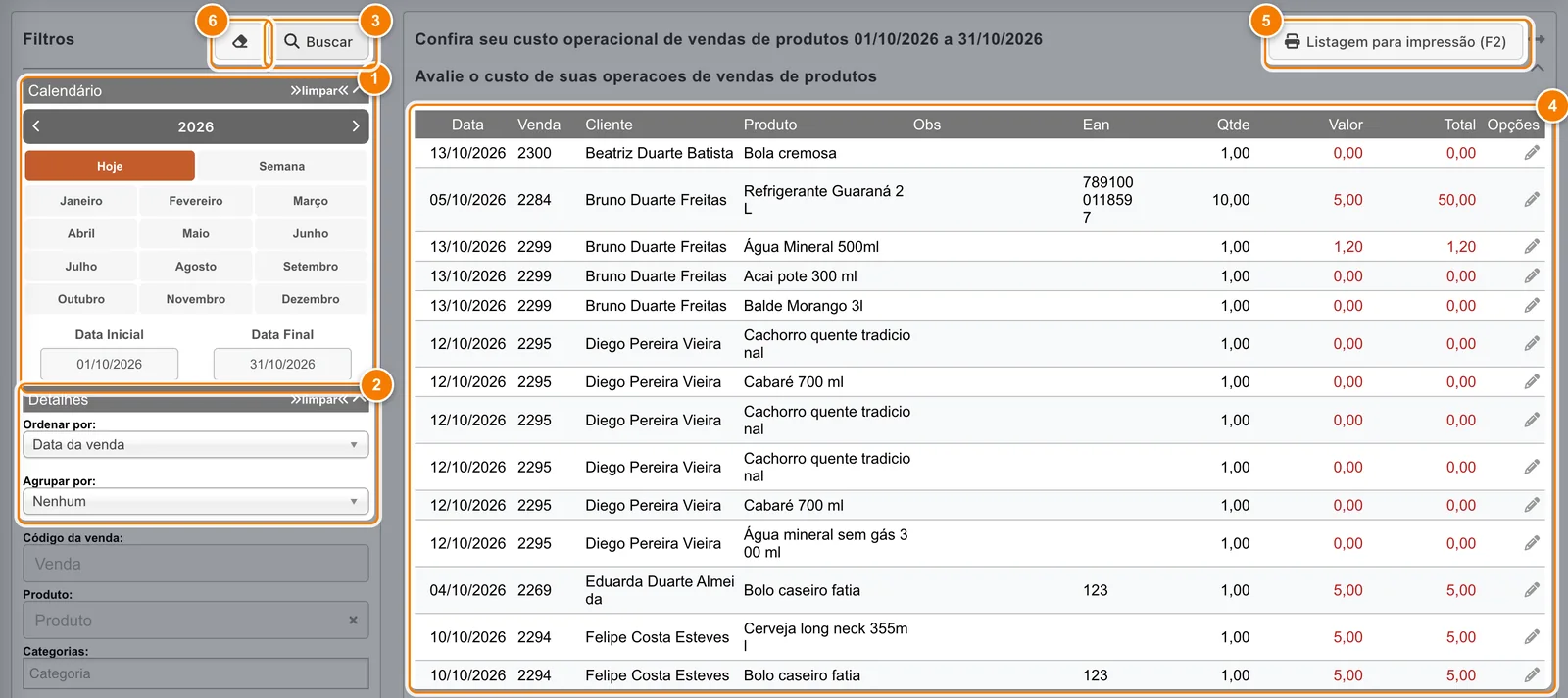Click sale number 2284

pos(534,200)
